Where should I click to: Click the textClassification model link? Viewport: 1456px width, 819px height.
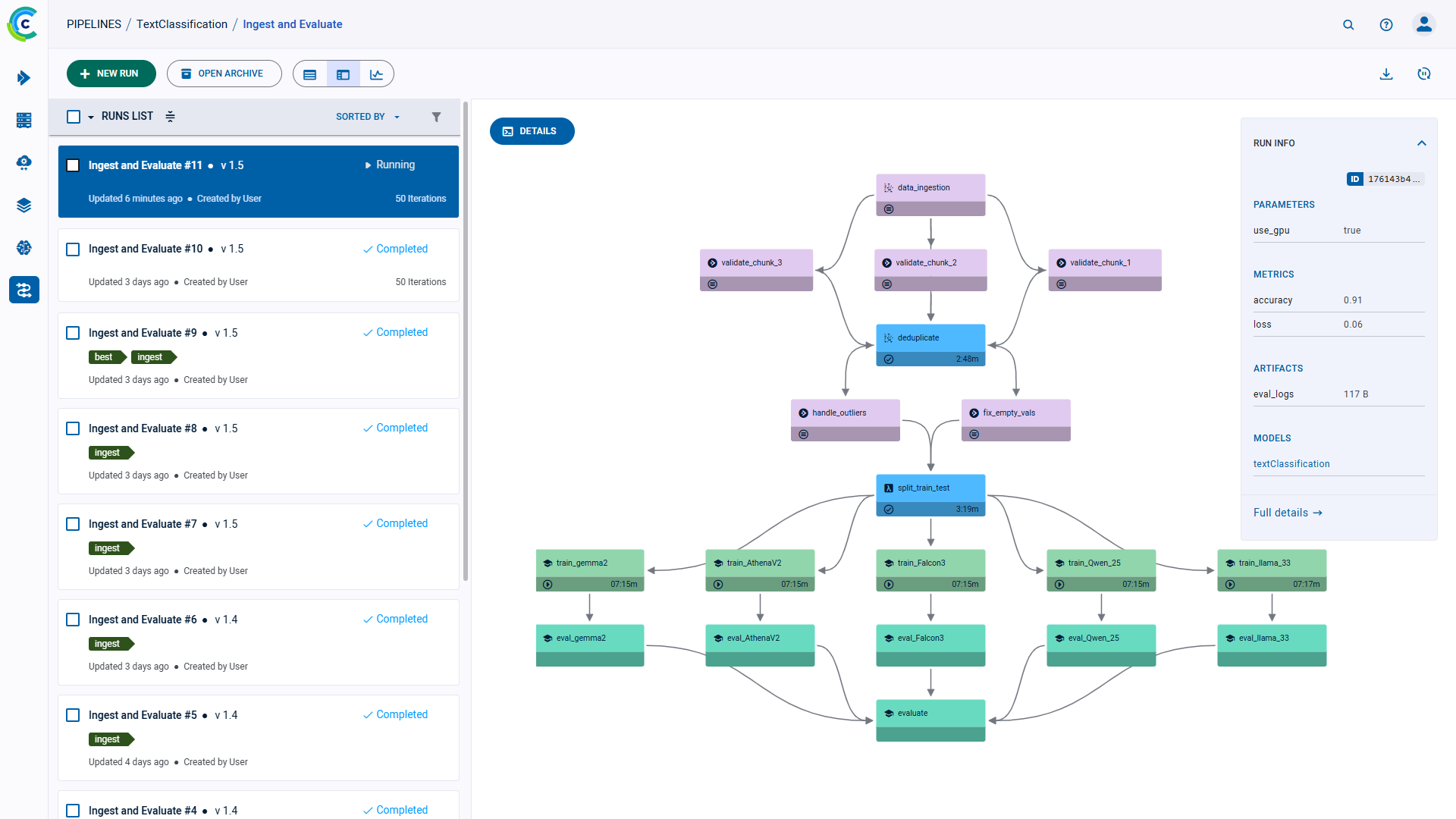pos(1292,463)
